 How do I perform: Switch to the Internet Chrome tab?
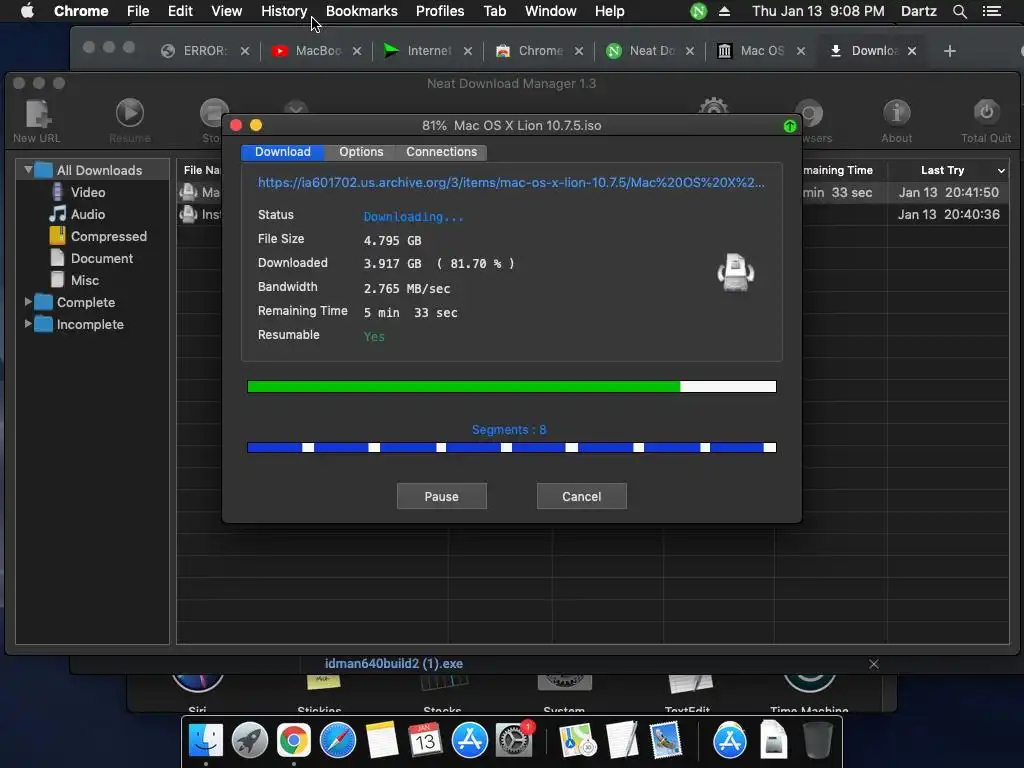pyautogui.click(x=428, y=51)
